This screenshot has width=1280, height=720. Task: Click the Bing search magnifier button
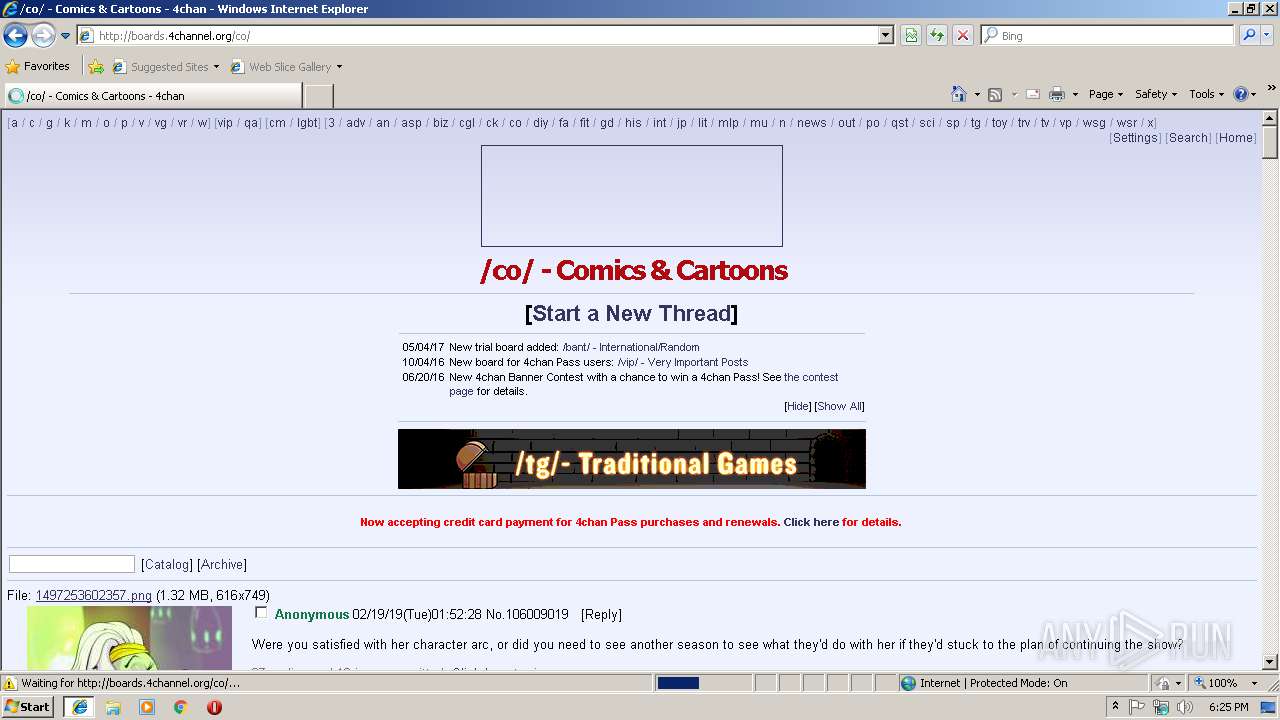point(1249,35)
